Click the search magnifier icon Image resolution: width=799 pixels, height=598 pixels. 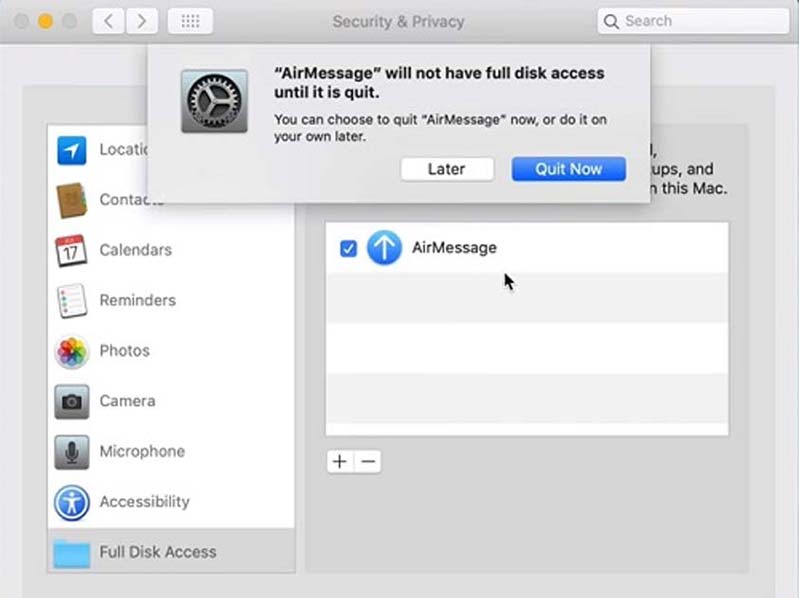[x=610, y=21]
